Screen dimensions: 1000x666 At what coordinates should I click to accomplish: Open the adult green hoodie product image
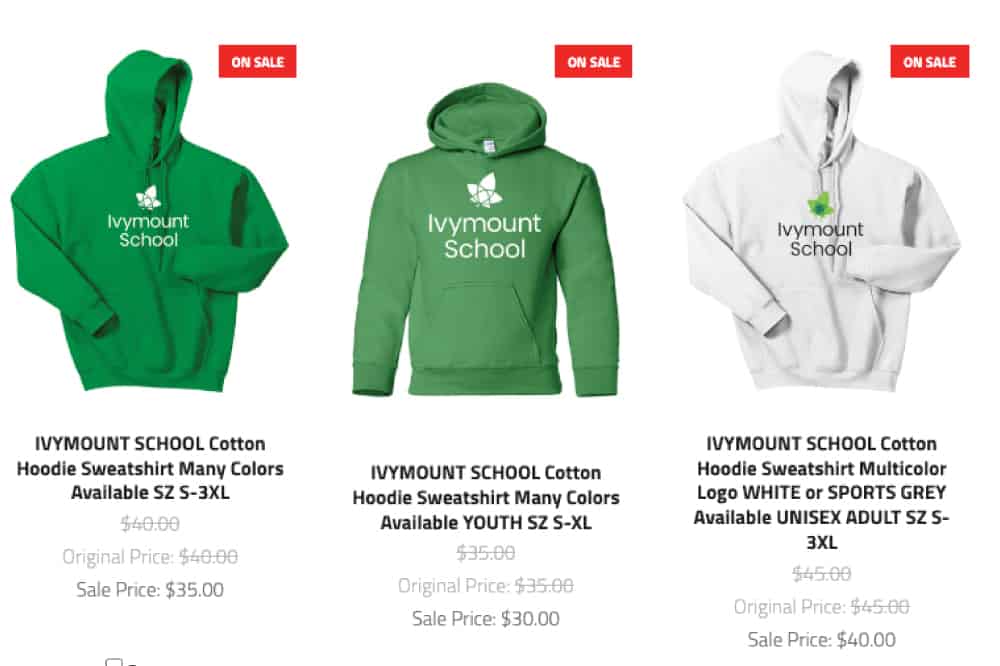[150, 220]
